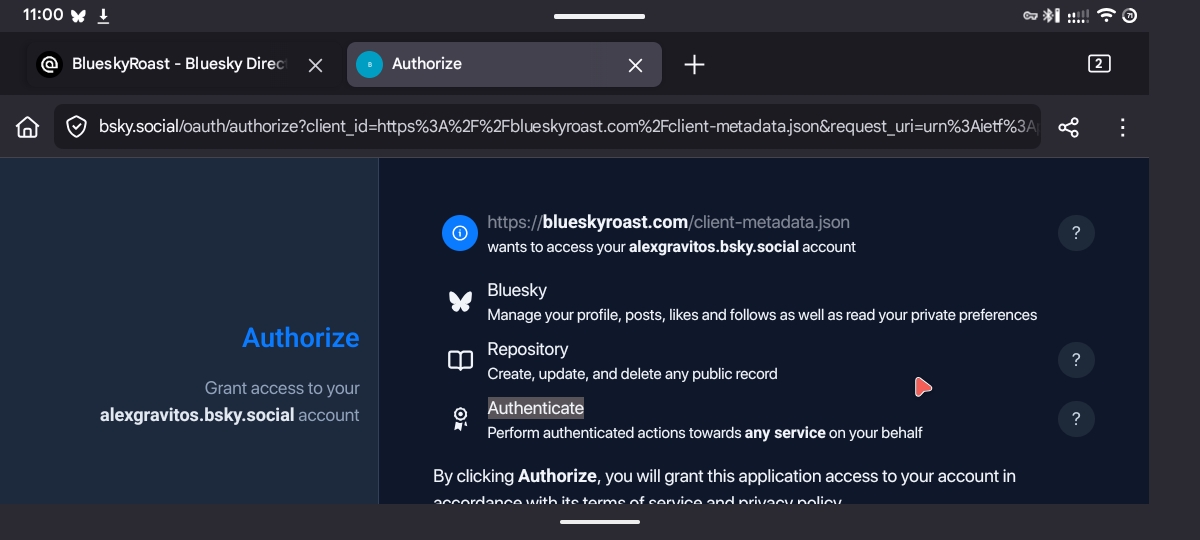Select the Authorize tab
This screenshot has width=1200, height=540.
click(x=480, y=64)
